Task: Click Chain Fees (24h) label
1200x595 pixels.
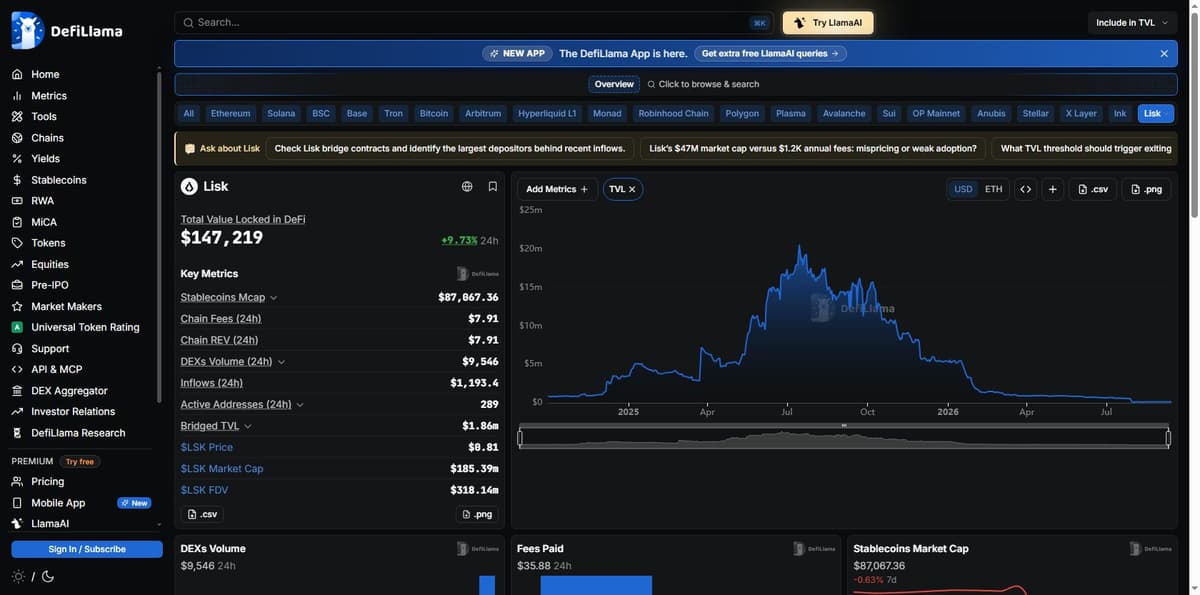Action: coord(221,319)
